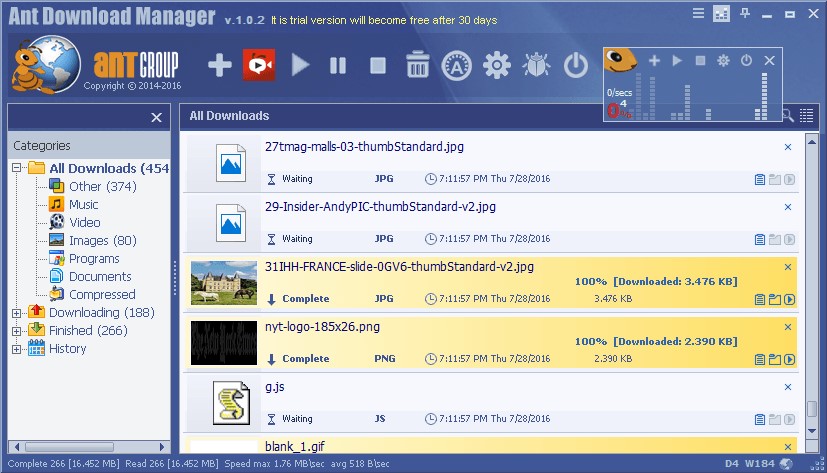Open properties of g.js download
The width and height of the screenshot is (827, 473).
click(x=759, y=420)
